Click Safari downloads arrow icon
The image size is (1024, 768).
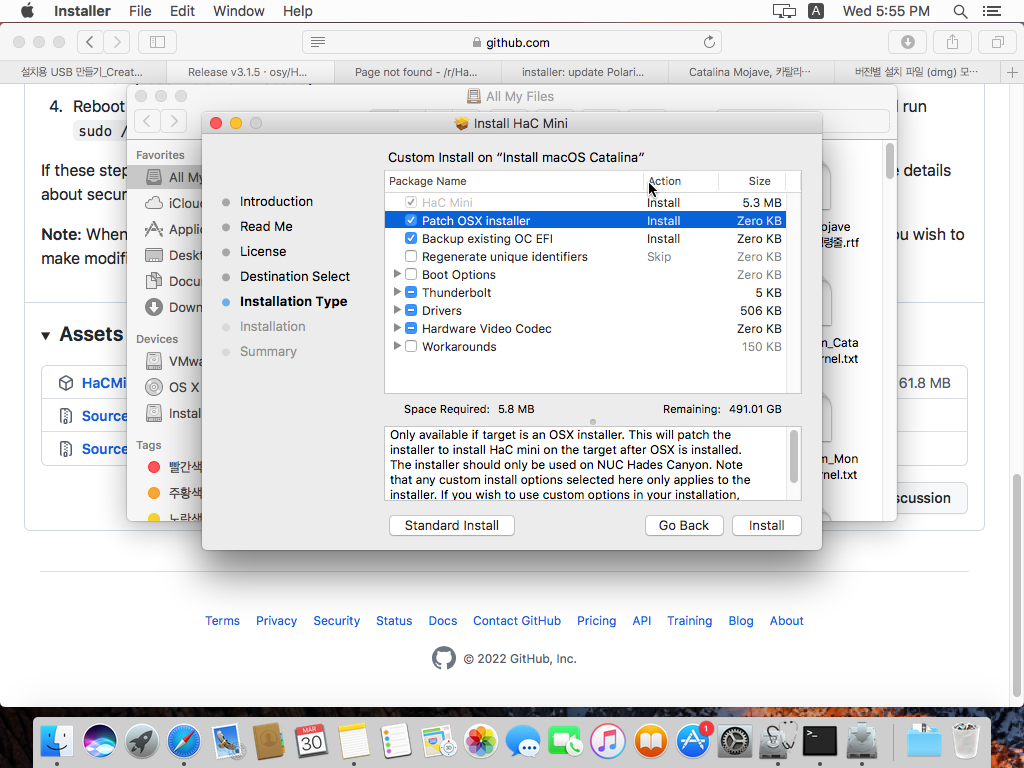pos(907,42)
